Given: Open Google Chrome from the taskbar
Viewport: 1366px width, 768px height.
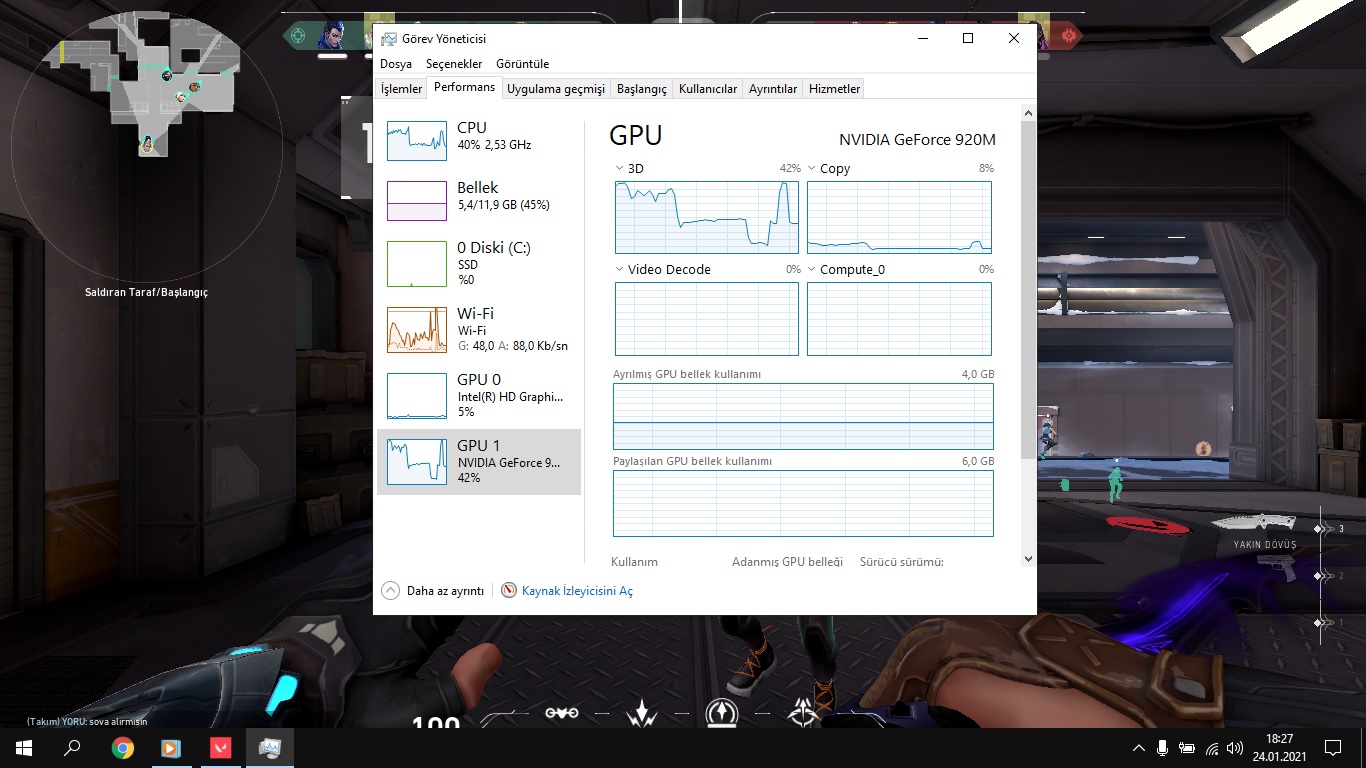Looking at the screenshot, I should coord(123,747).
